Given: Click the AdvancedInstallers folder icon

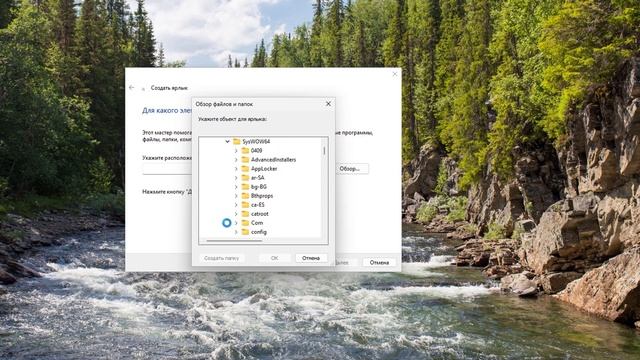Looking at the screenshot, I should pos(245,160).
